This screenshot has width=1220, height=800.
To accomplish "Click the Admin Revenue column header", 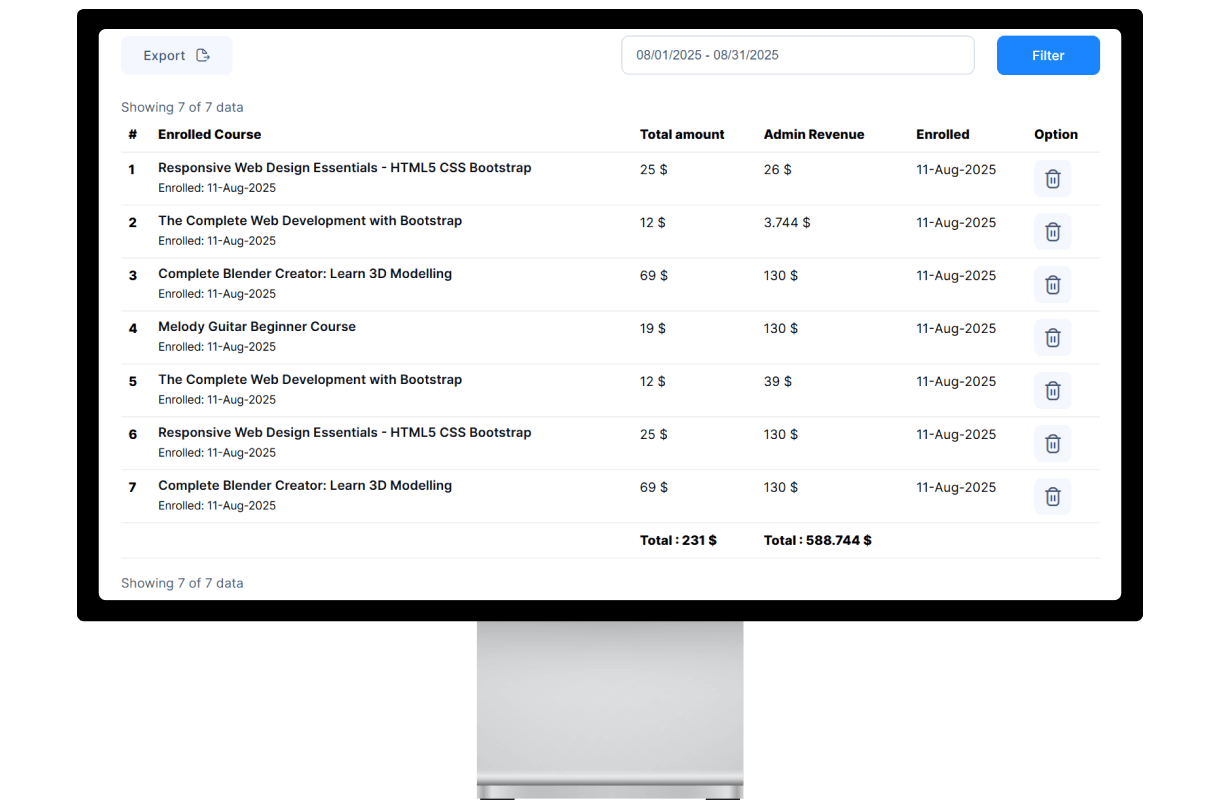I will coord(813,134).
